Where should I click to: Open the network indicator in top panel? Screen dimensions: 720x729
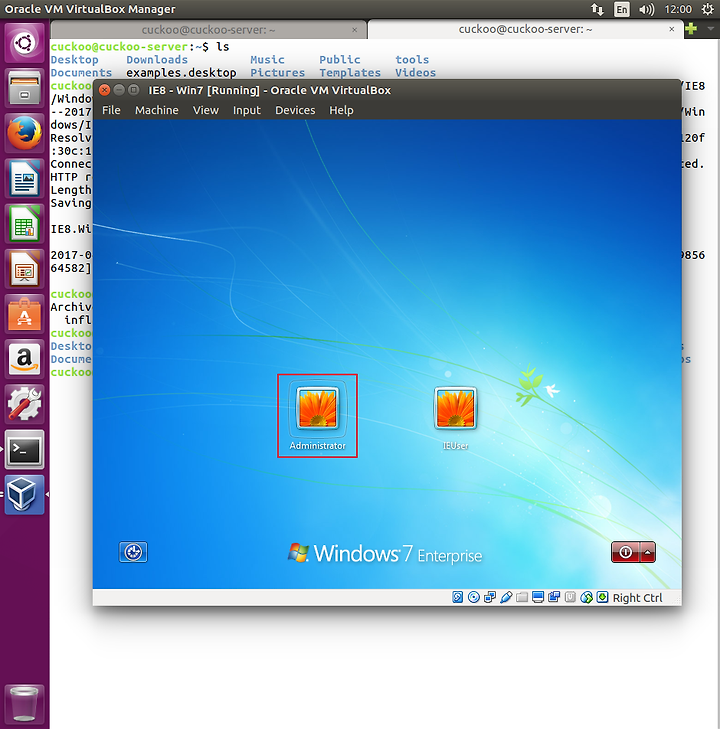[x=597, y=9]
